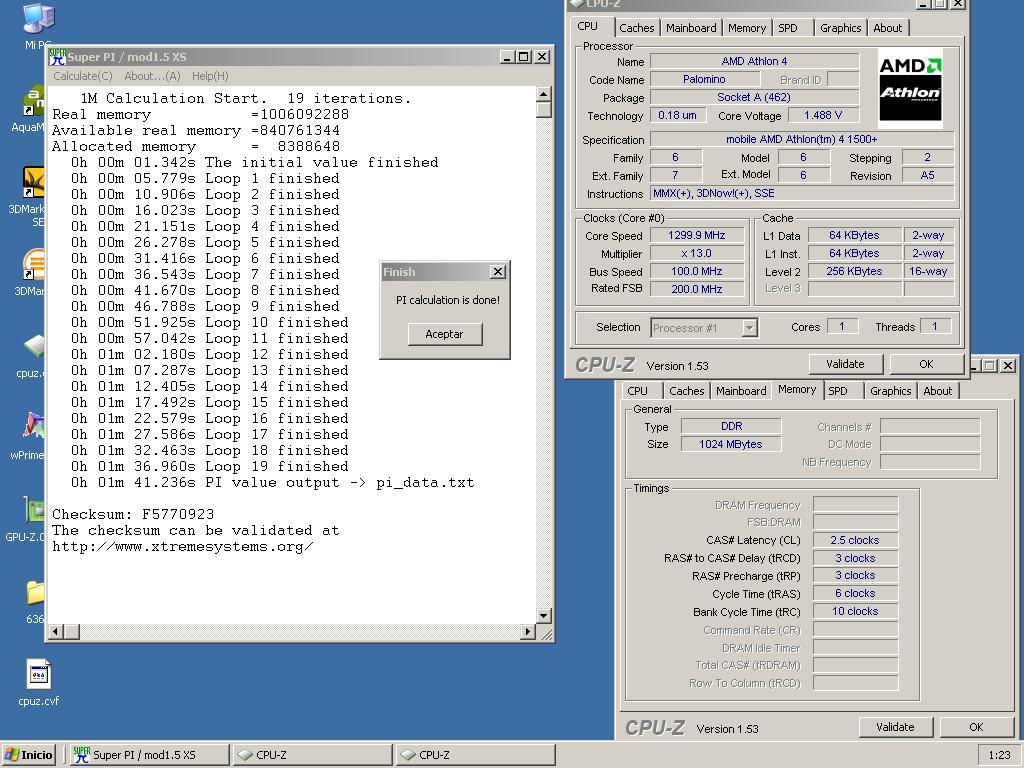The width and height of the screenshot is (1024, 768).
Task: Open the Calculate(C) menu in Super PI
Action: coord(83,76)
